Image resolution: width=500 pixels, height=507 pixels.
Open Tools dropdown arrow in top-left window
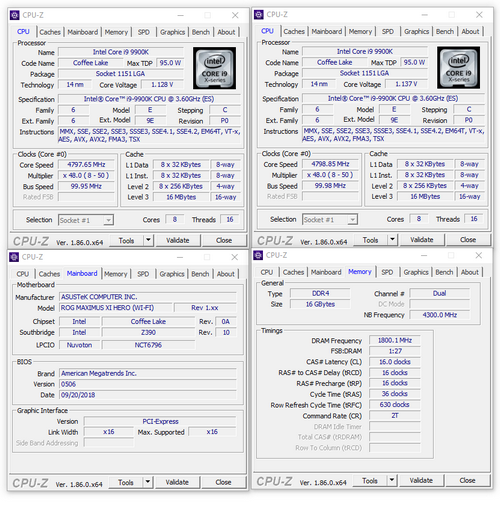pyautogui.click(x=148, y=240)
